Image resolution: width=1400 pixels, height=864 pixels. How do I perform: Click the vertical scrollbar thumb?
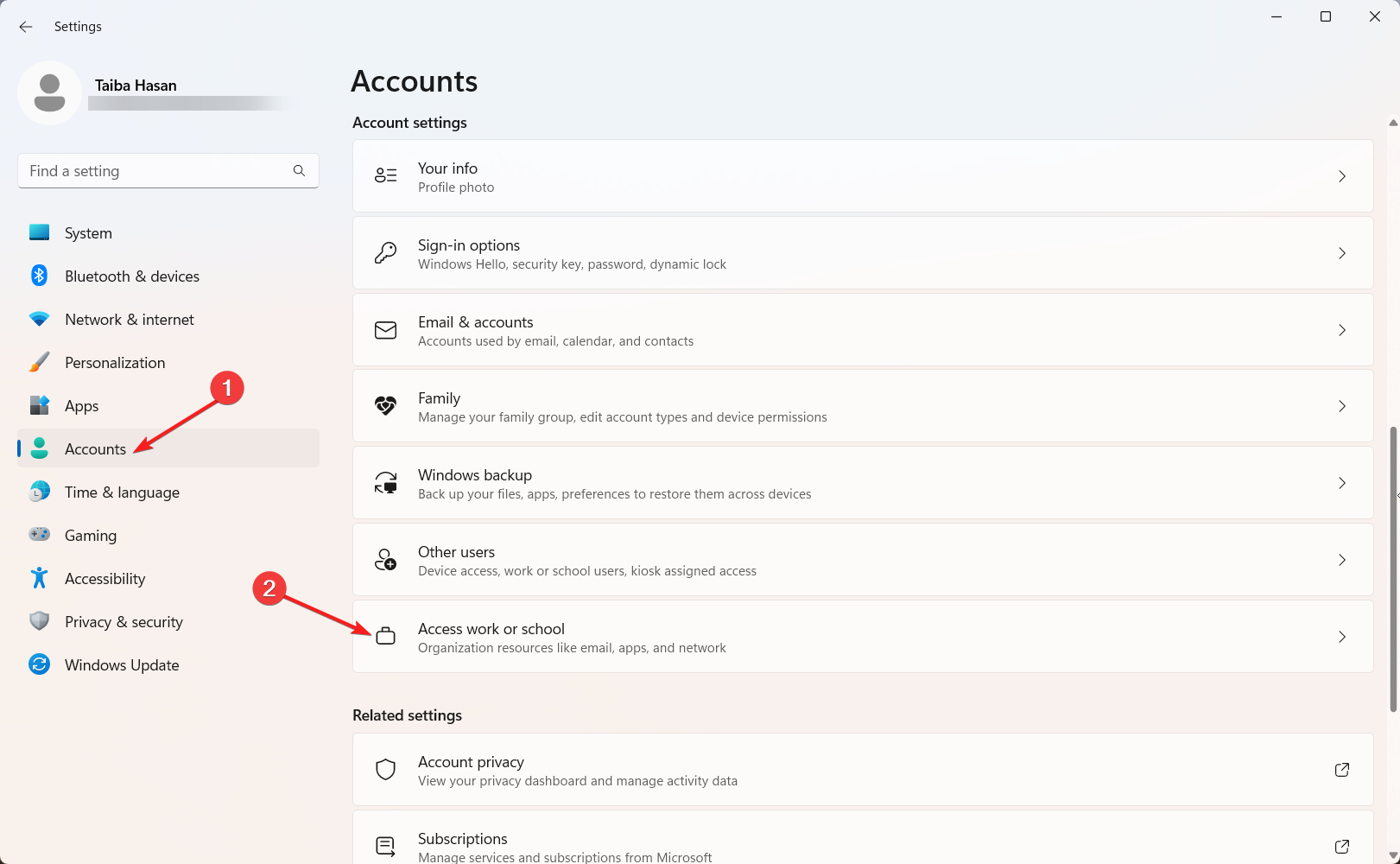(1392, 570)
